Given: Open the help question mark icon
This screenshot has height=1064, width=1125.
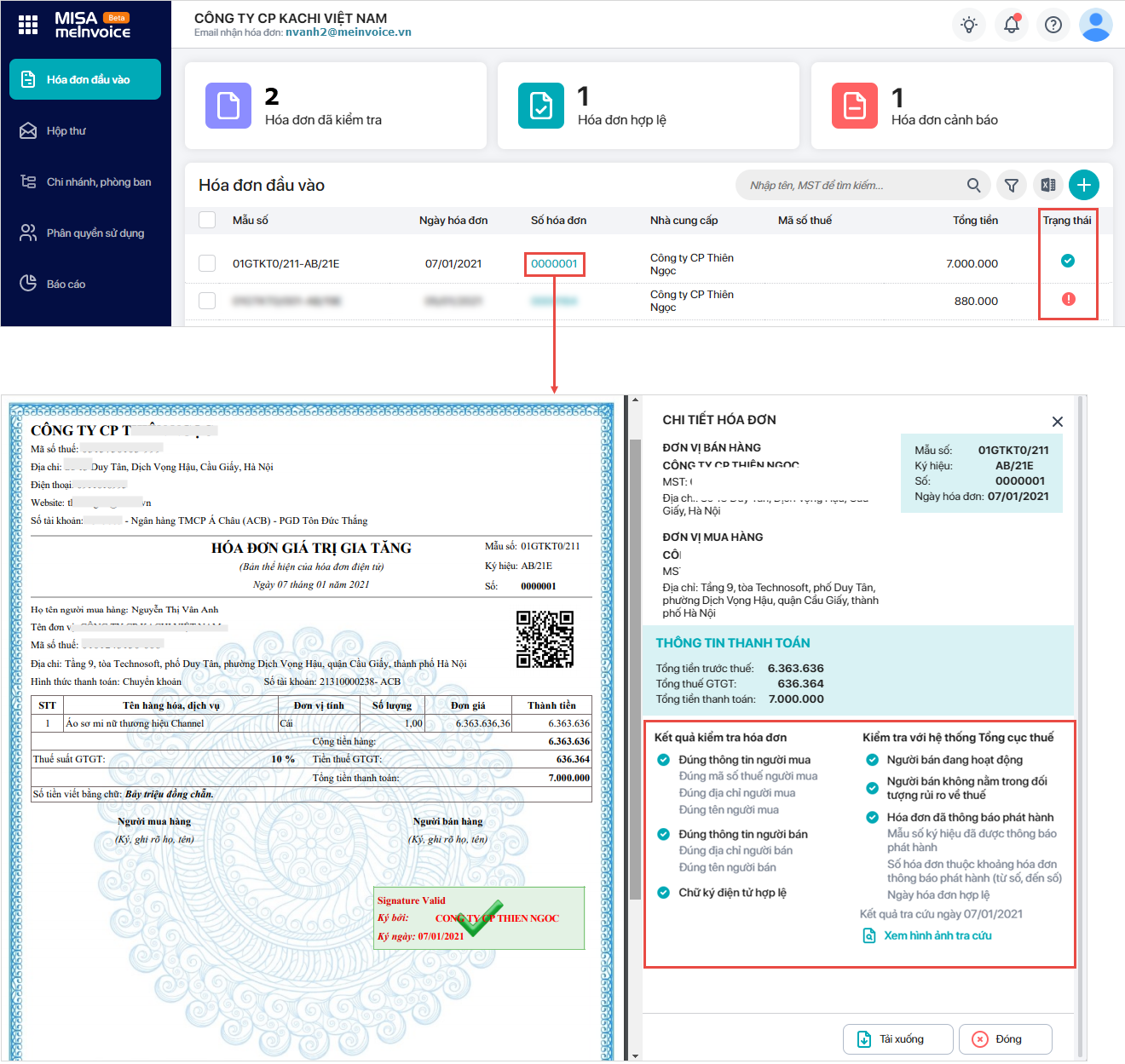Looking at the screenshot, I should pyautogui.click(x=1053, y=25).
